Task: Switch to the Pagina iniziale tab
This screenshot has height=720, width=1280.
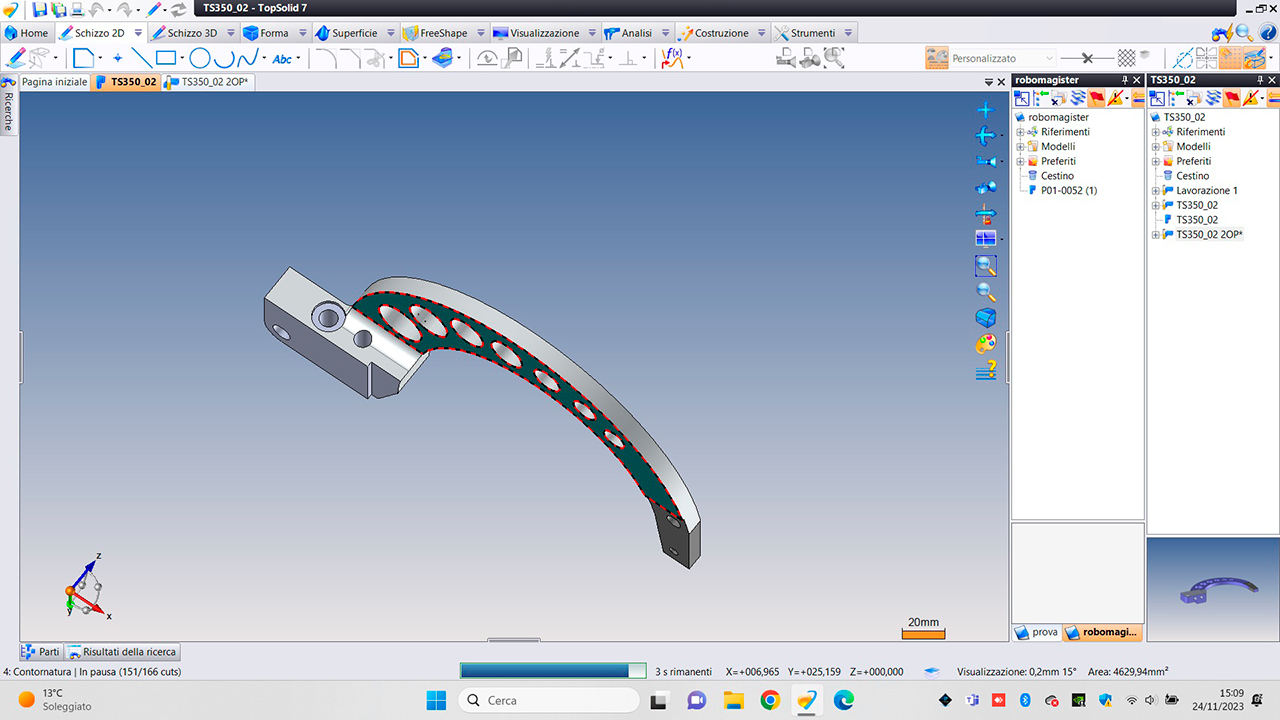Action: pyautogui.click(x=54, y=82)
